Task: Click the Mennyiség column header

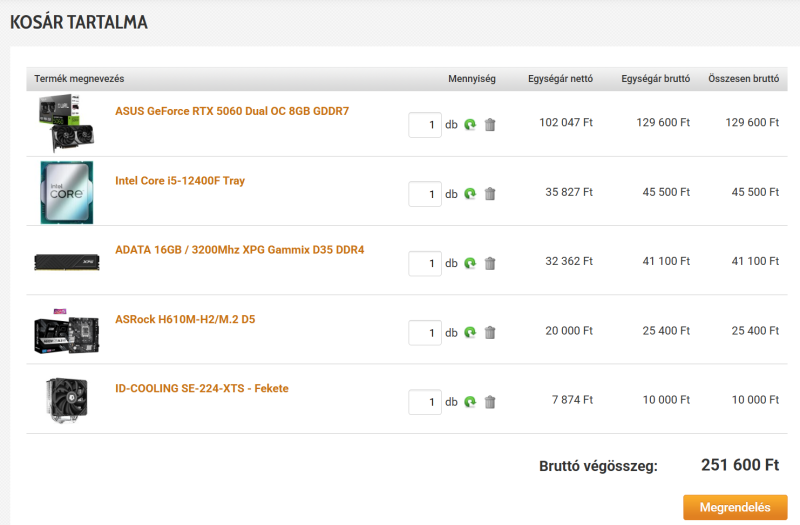Action: point(472,79)
